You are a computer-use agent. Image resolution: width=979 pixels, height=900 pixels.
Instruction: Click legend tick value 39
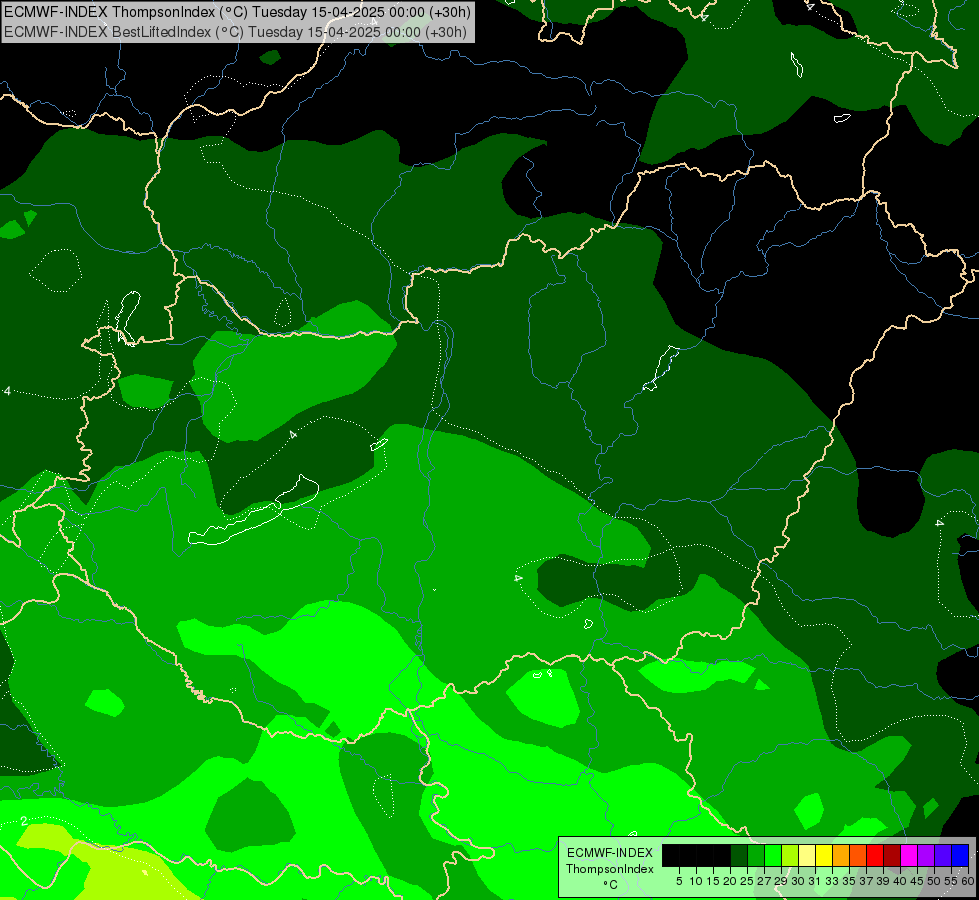pos(883,881)
